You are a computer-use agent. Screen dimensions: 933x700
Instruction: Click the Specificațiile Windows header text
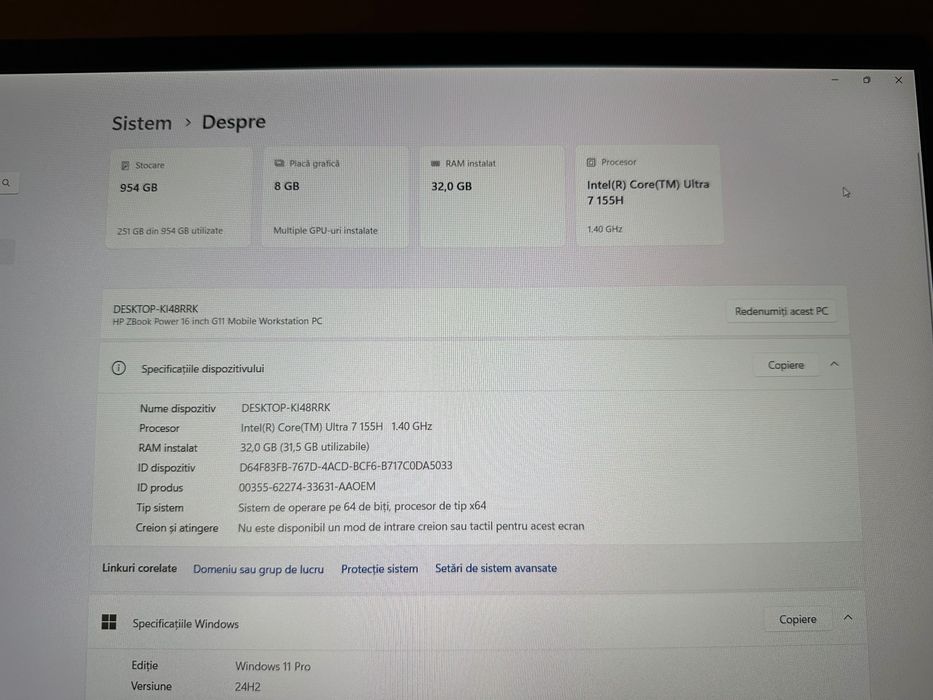pyautogui.click(x=186, y=623)
